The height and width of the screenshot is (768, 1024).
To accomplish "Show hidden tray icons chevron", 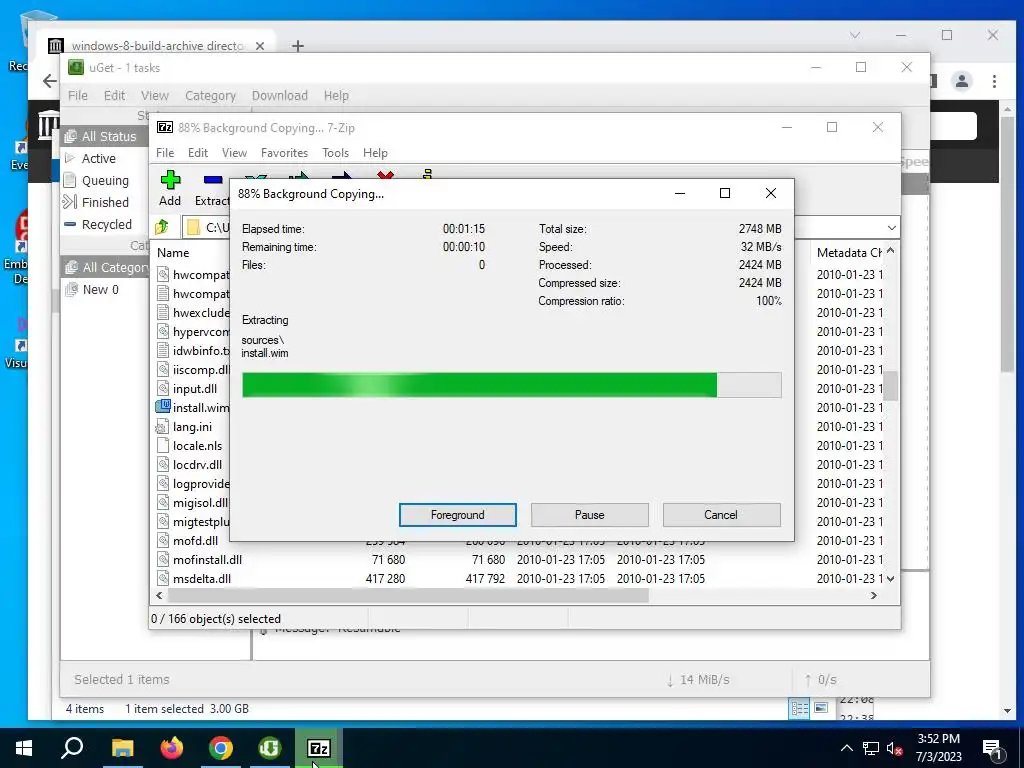I will click(x=846, y=748).
